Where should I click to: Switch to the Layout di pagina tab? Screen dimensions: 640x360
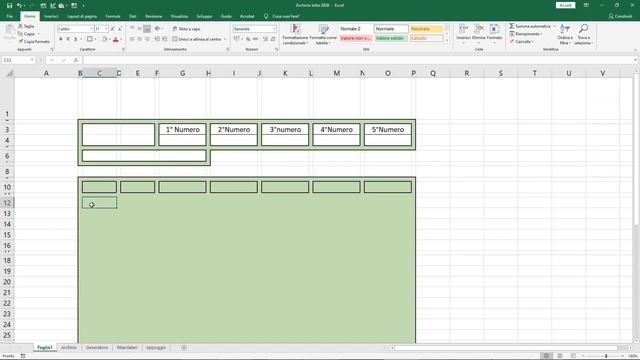coord(82,16)
